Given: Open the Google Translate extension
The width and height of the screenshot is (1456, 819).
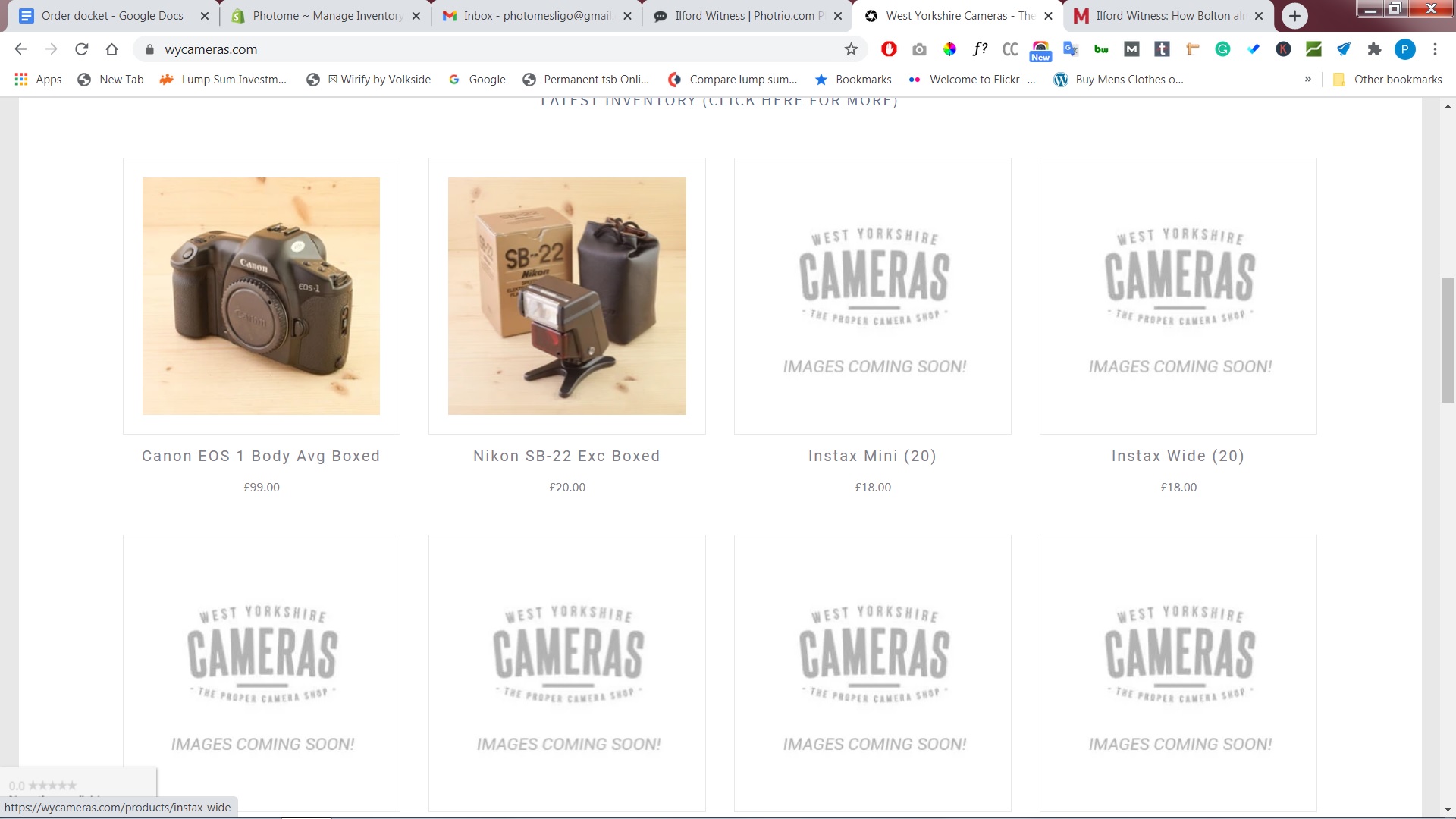Looking at the screenshot, I should 1071,49.
